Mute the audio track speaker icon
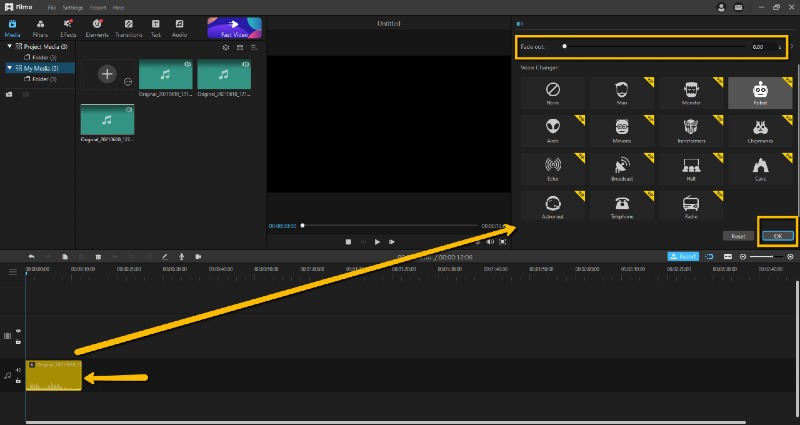800x425 pixels. coord(18,370)
